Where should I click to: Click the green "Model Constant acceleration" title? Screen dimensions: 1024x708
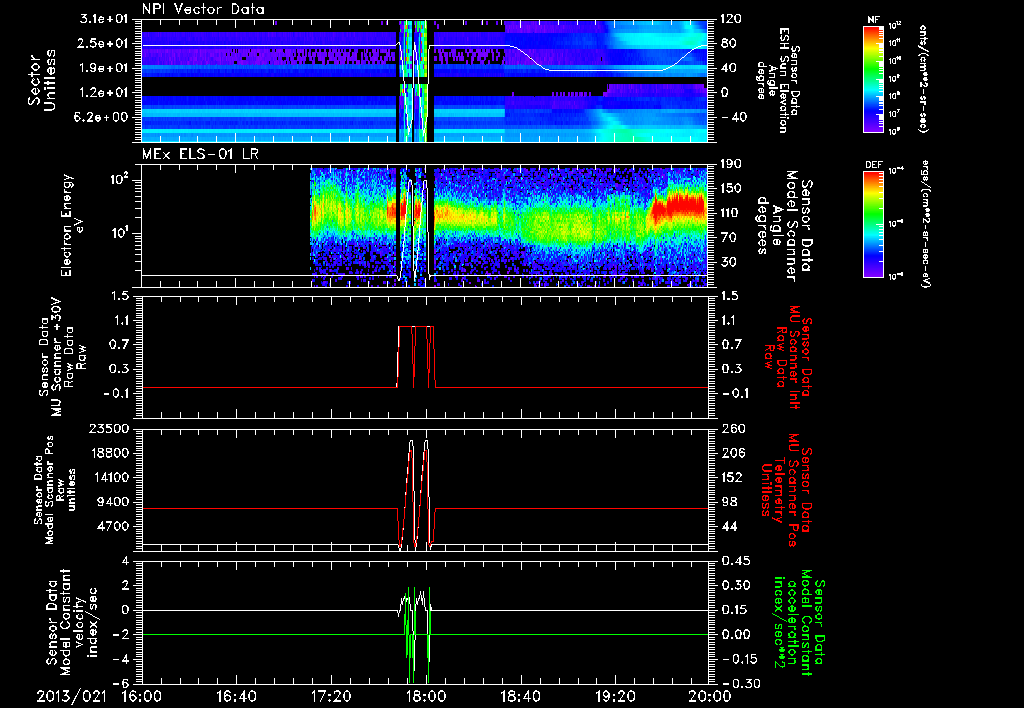(x=797, y=622)
